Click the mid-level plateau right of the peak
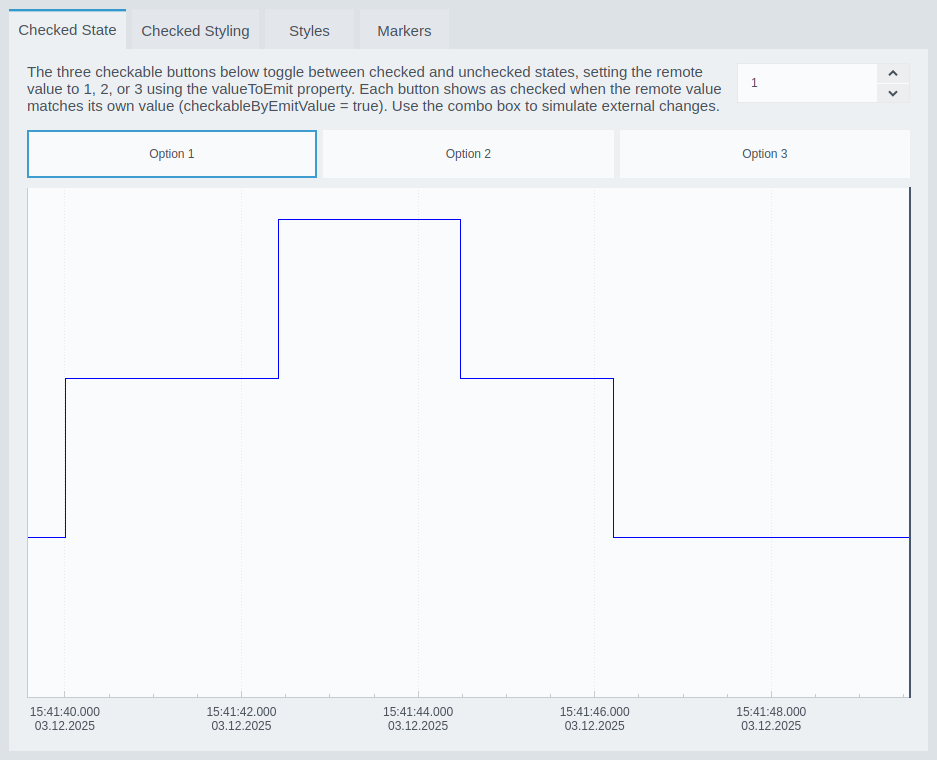The height and width of the screenshot is (760, 937). point(537,379)
